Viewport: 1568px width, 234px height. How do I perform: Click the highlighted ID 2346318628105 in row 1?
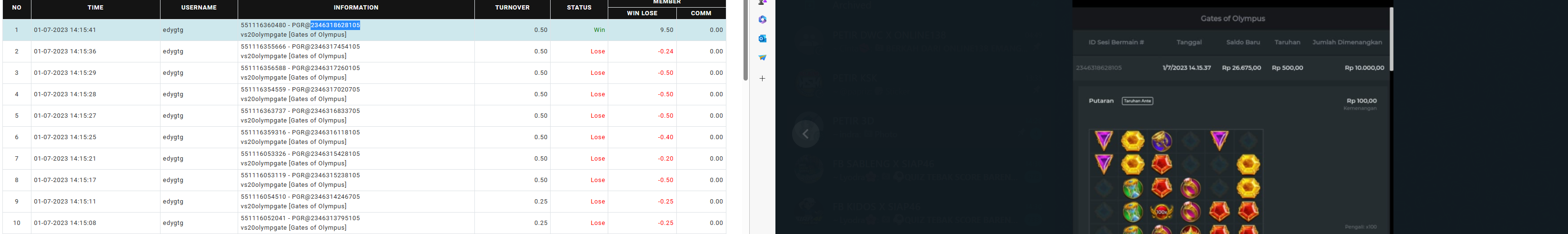point(335,25)
